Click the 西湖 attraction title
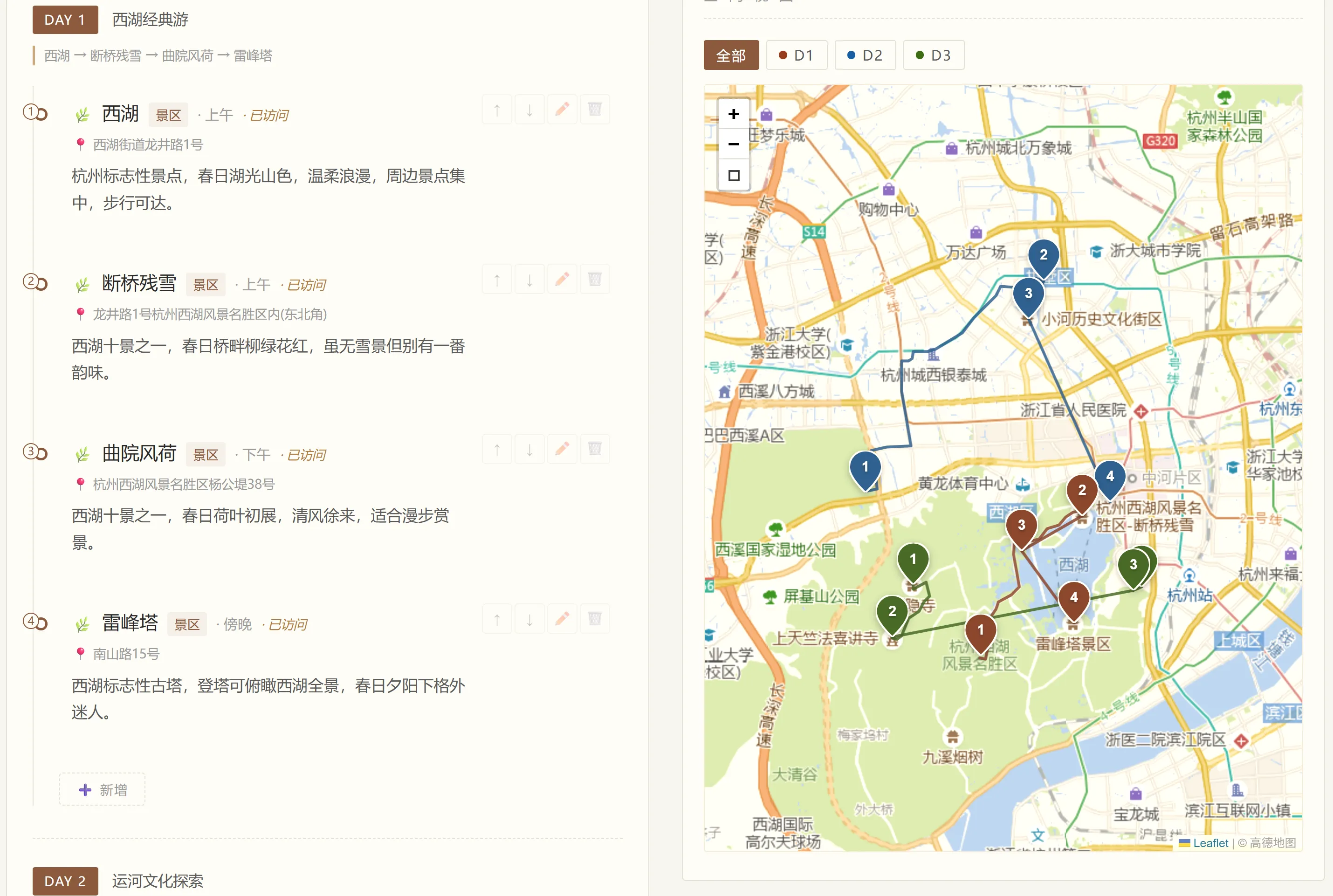Image resolution: width=1333 pixels, height=896 pixels. [120, 114]
